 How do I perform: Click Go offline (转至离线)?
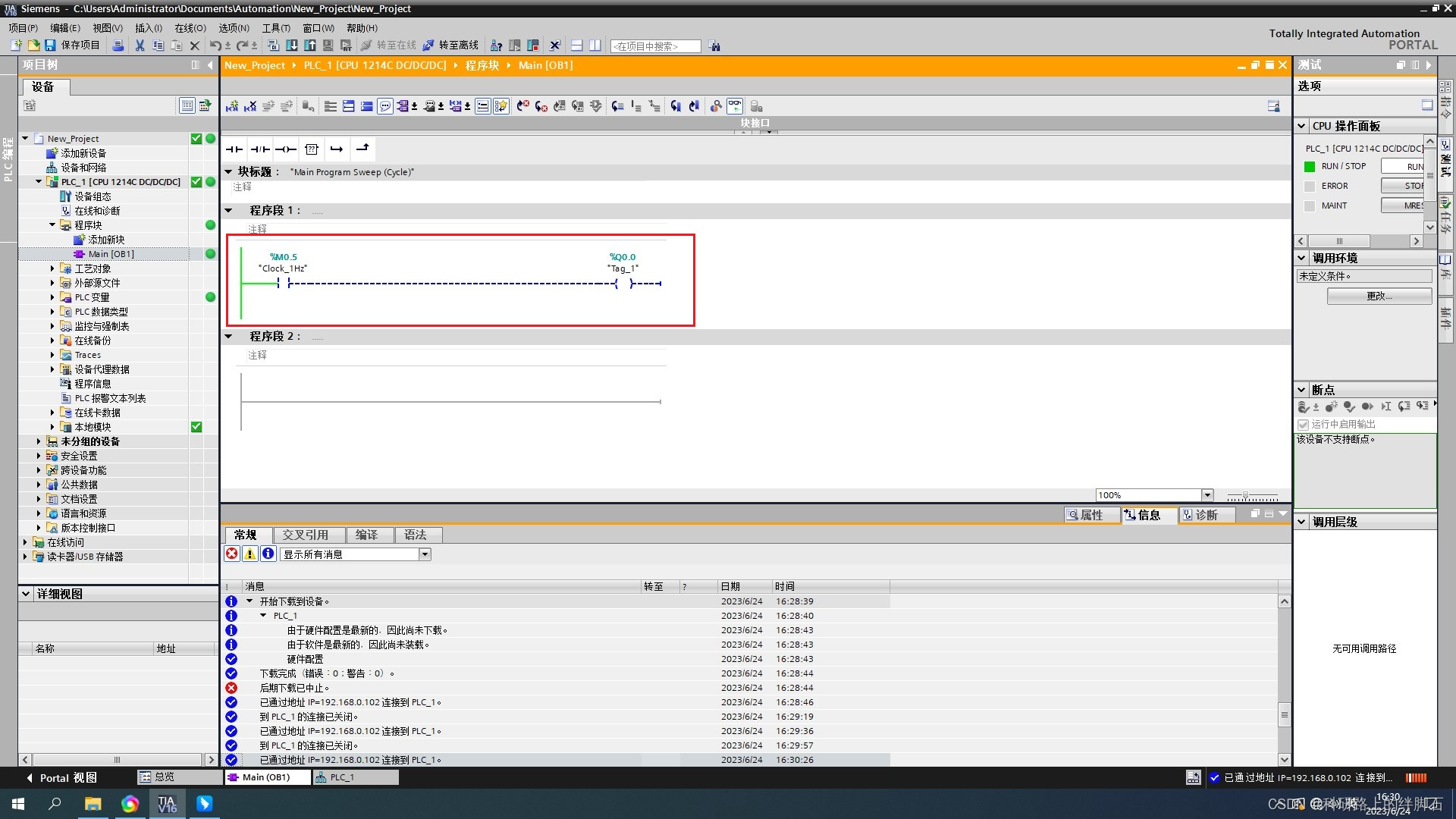coord(450,45)
